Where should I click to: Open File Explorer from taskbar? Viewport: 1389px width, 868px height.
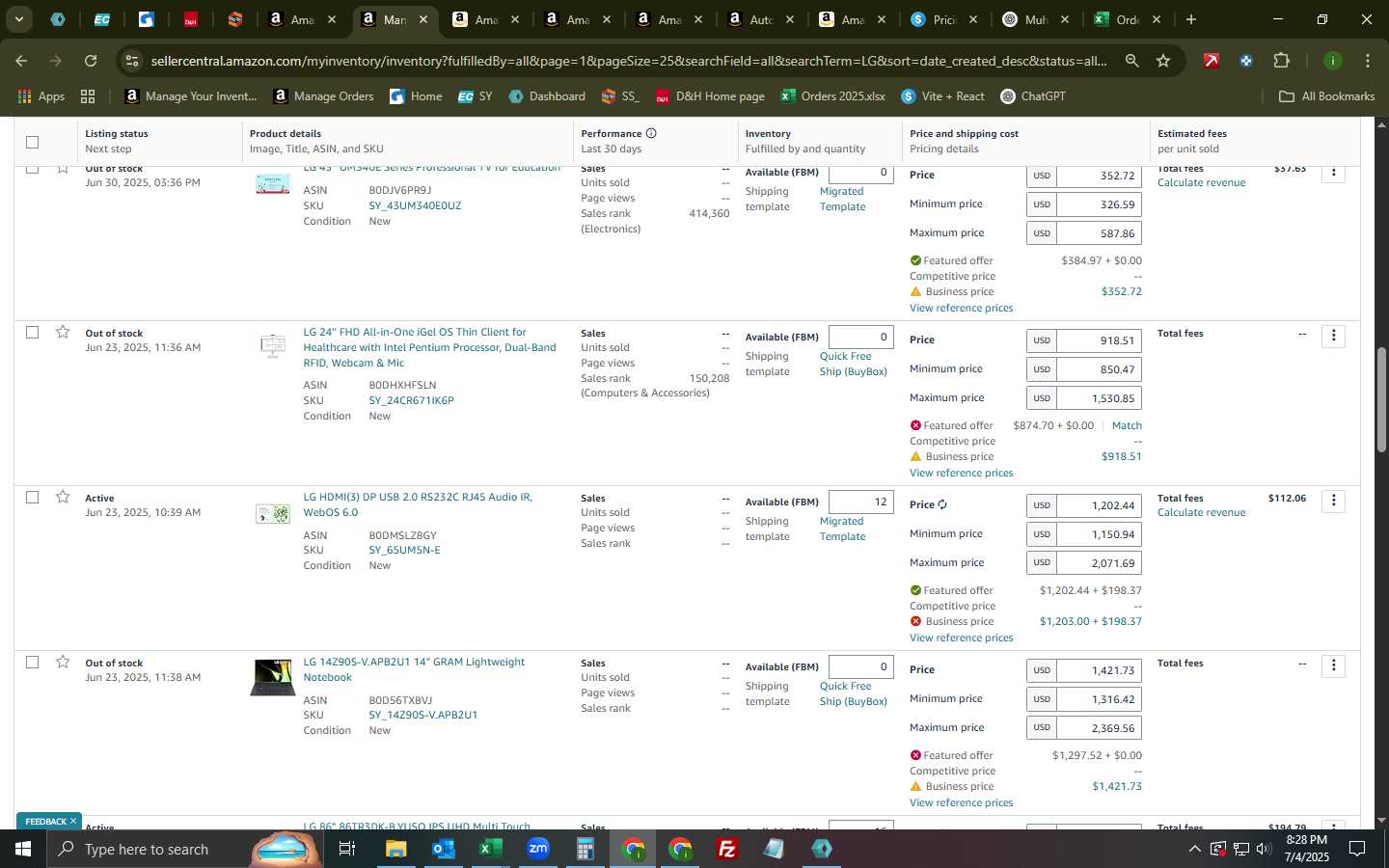[395, 849]
